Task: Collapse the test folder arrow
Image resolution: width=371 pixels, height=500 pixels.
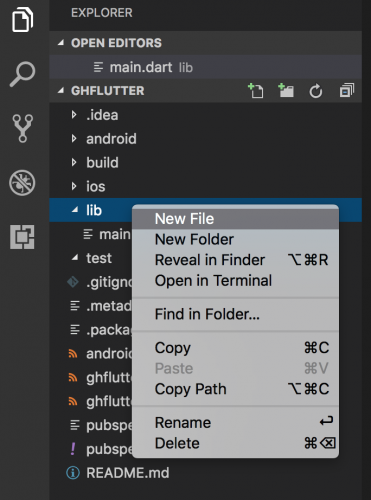Action: click(x=75, y=258)
